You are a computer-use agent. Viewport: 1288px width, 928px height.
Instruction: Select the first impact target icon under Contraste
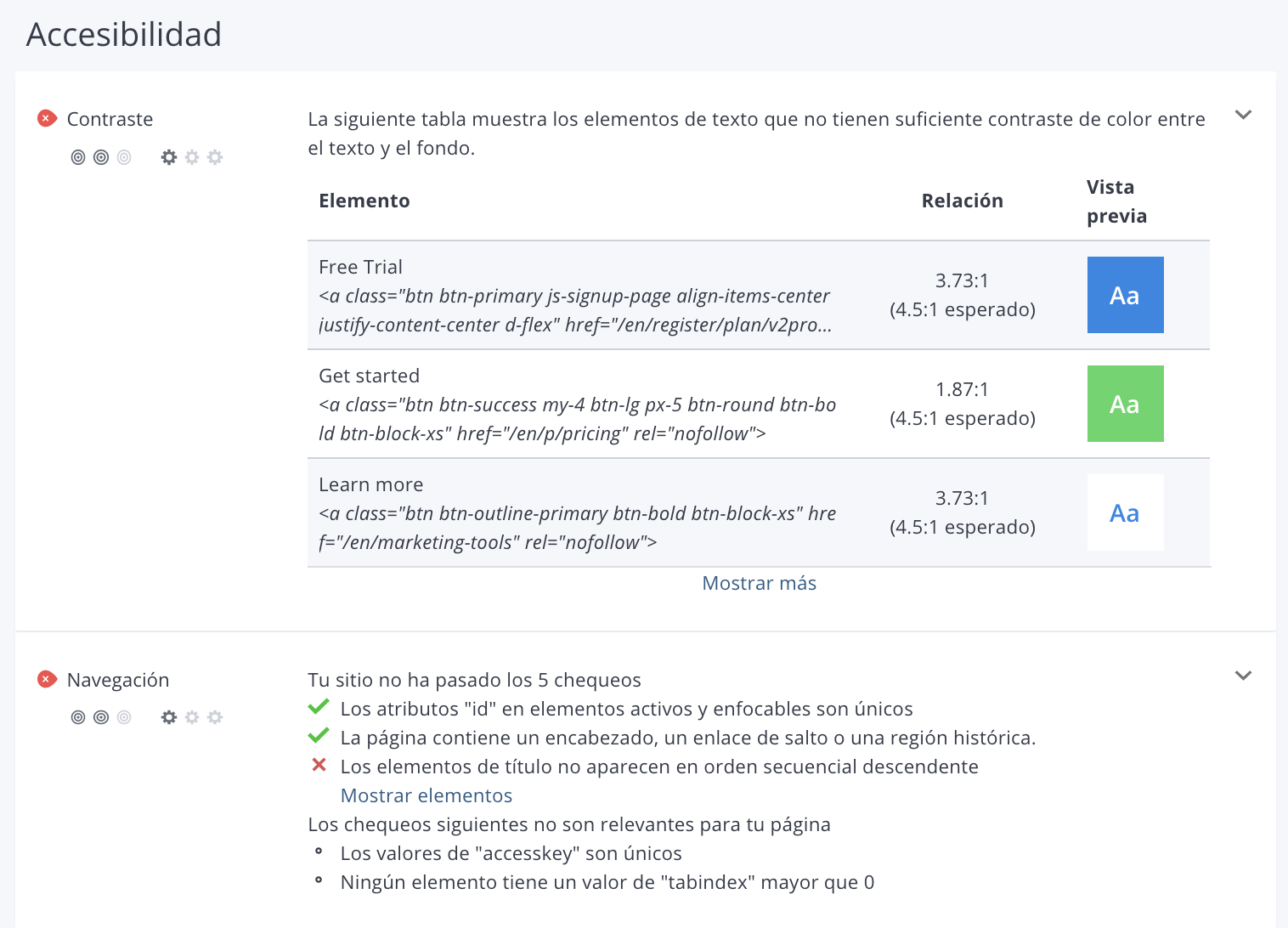coord(78,157)
